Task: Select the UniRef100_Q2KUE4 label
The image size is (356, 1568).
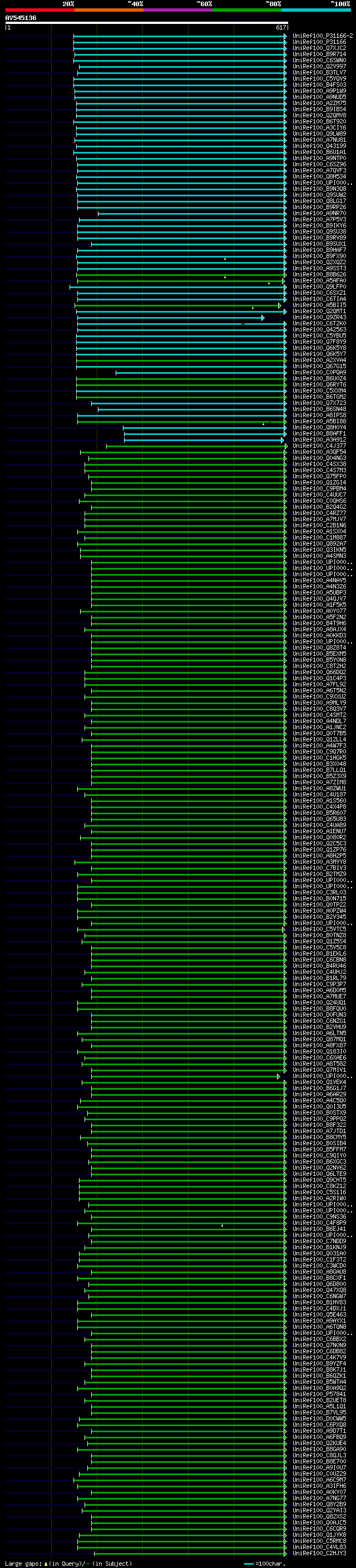Action: point(319,1443)
